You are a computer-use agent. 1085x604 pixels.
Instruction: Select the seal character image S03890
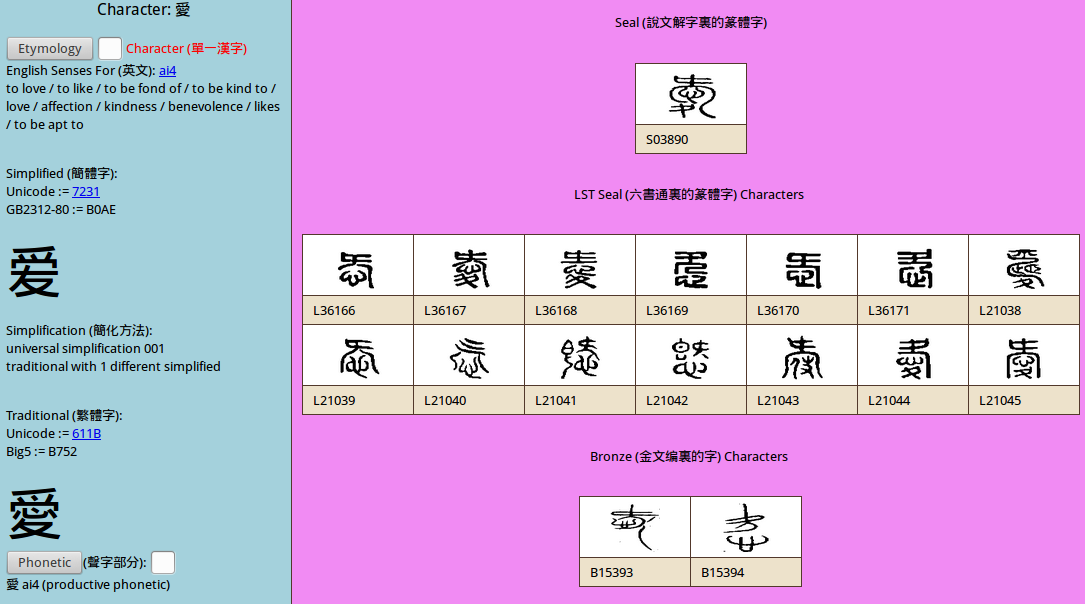690,95
